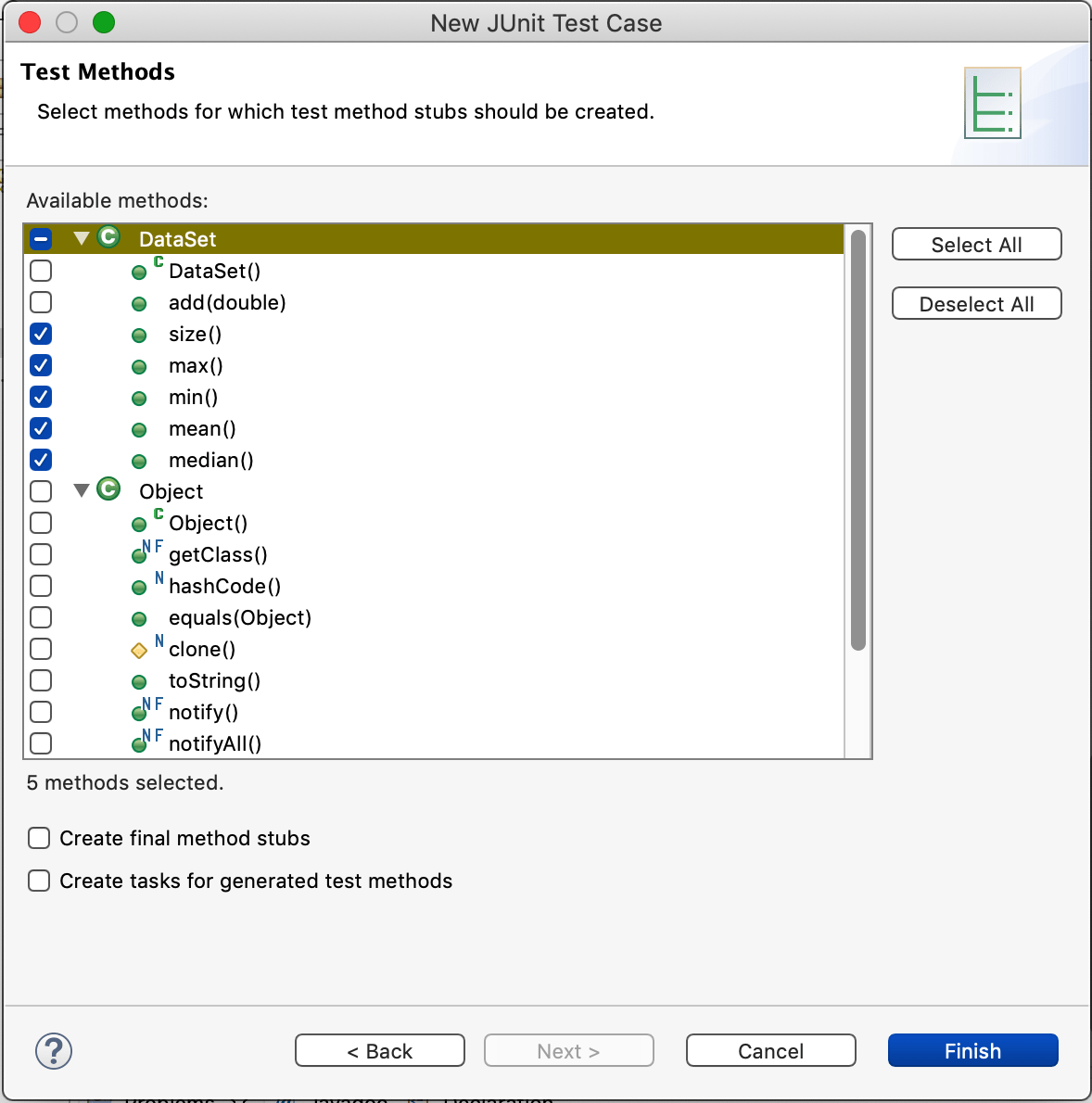Image resolution: width=1092 pixels, height=1103 pixels.
Task: Select the clone() row label
Action: point(202,649)
